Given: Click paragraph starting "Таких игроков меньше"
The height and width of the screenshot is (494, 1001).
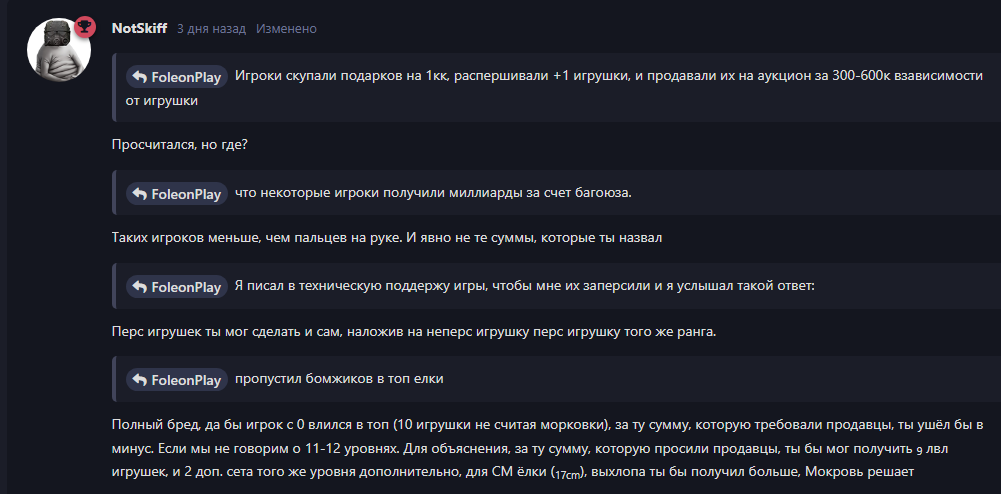Looking at the screenshot, I should coord(388,239).
